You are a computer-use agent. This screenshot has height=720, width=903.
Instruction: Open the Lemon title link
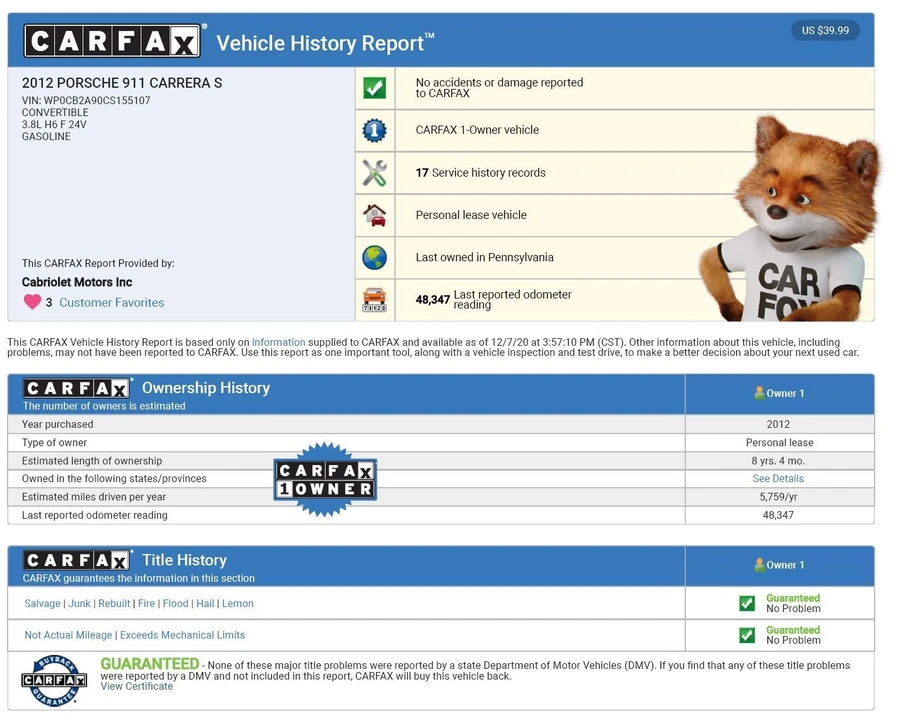pos(238,603)
